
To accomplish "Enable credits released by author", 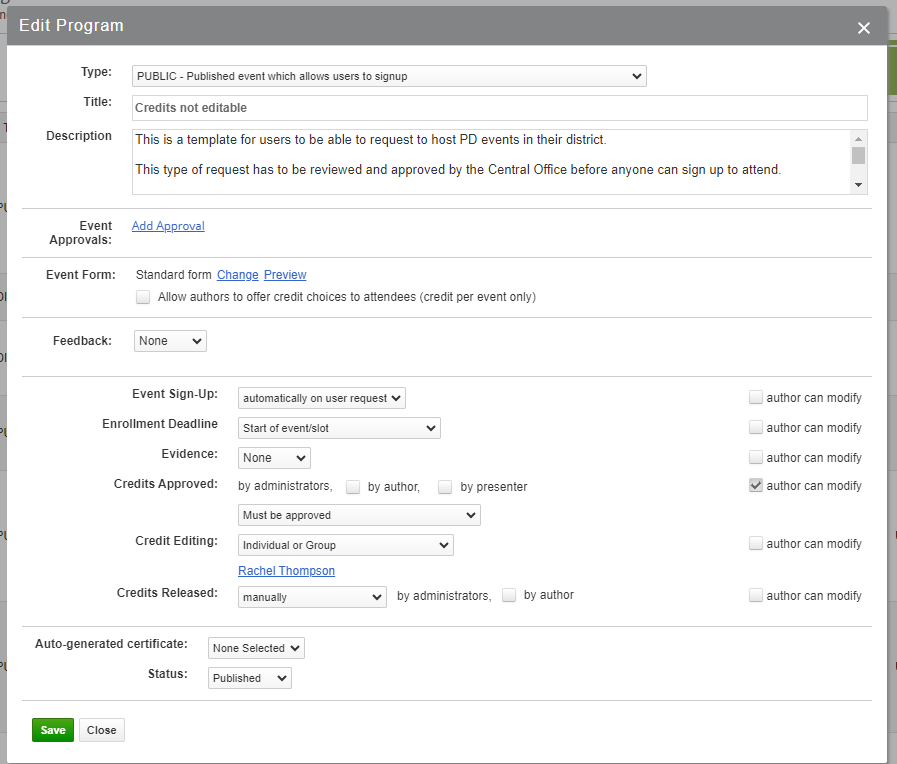I will click(509, 594).
